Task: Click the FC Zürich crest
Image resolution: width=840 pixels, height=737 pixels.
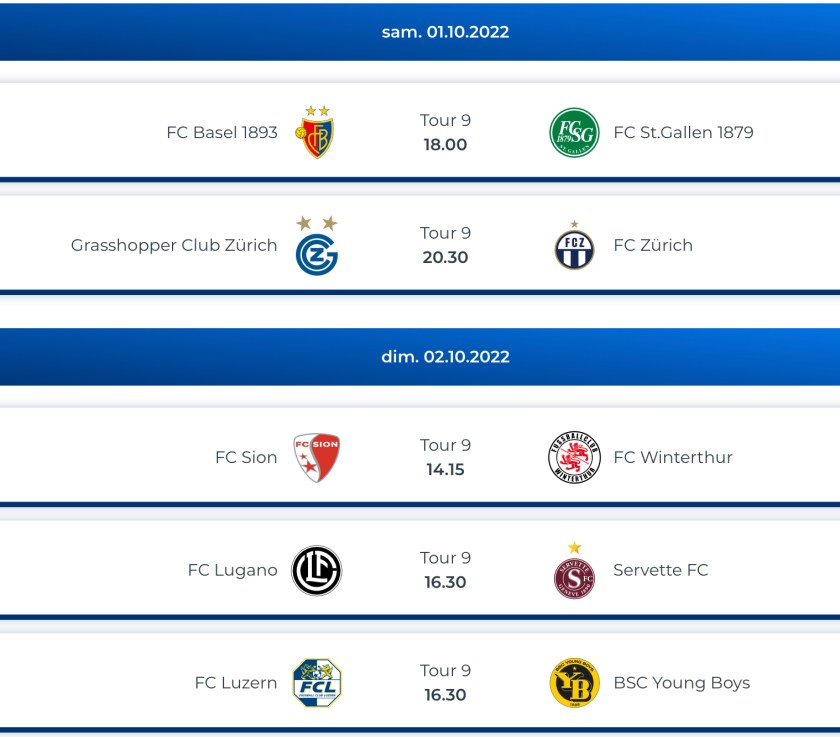Action: point(574,248)
